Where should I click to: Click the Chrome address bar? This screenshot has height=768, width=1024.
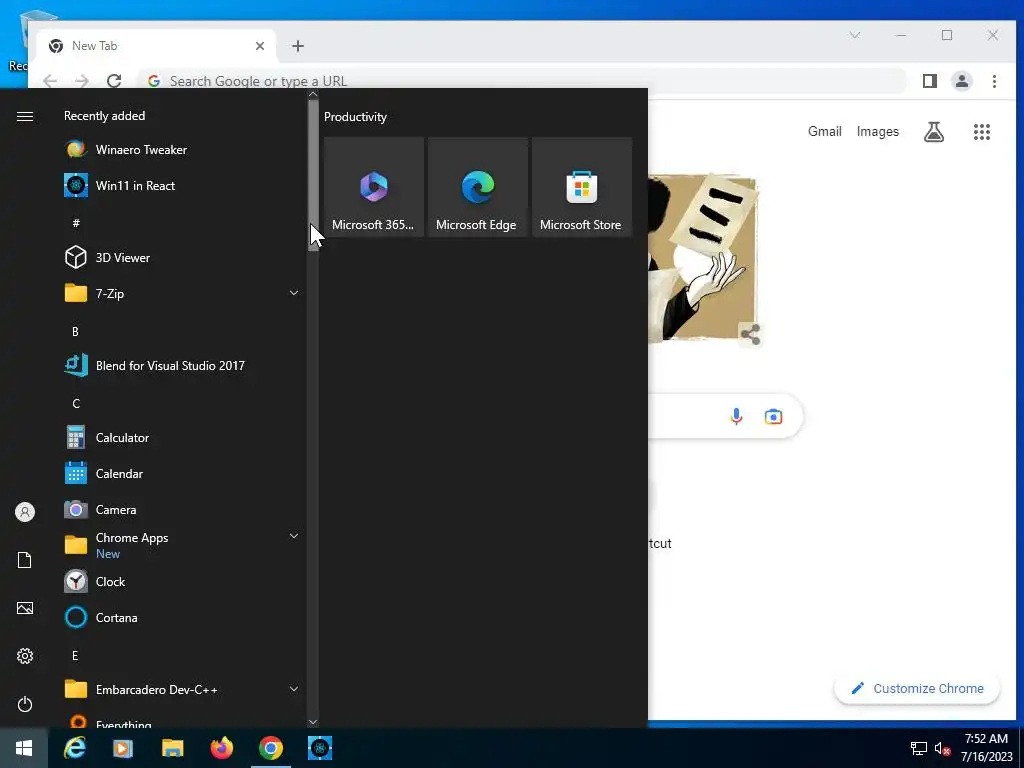click(522, 81)
